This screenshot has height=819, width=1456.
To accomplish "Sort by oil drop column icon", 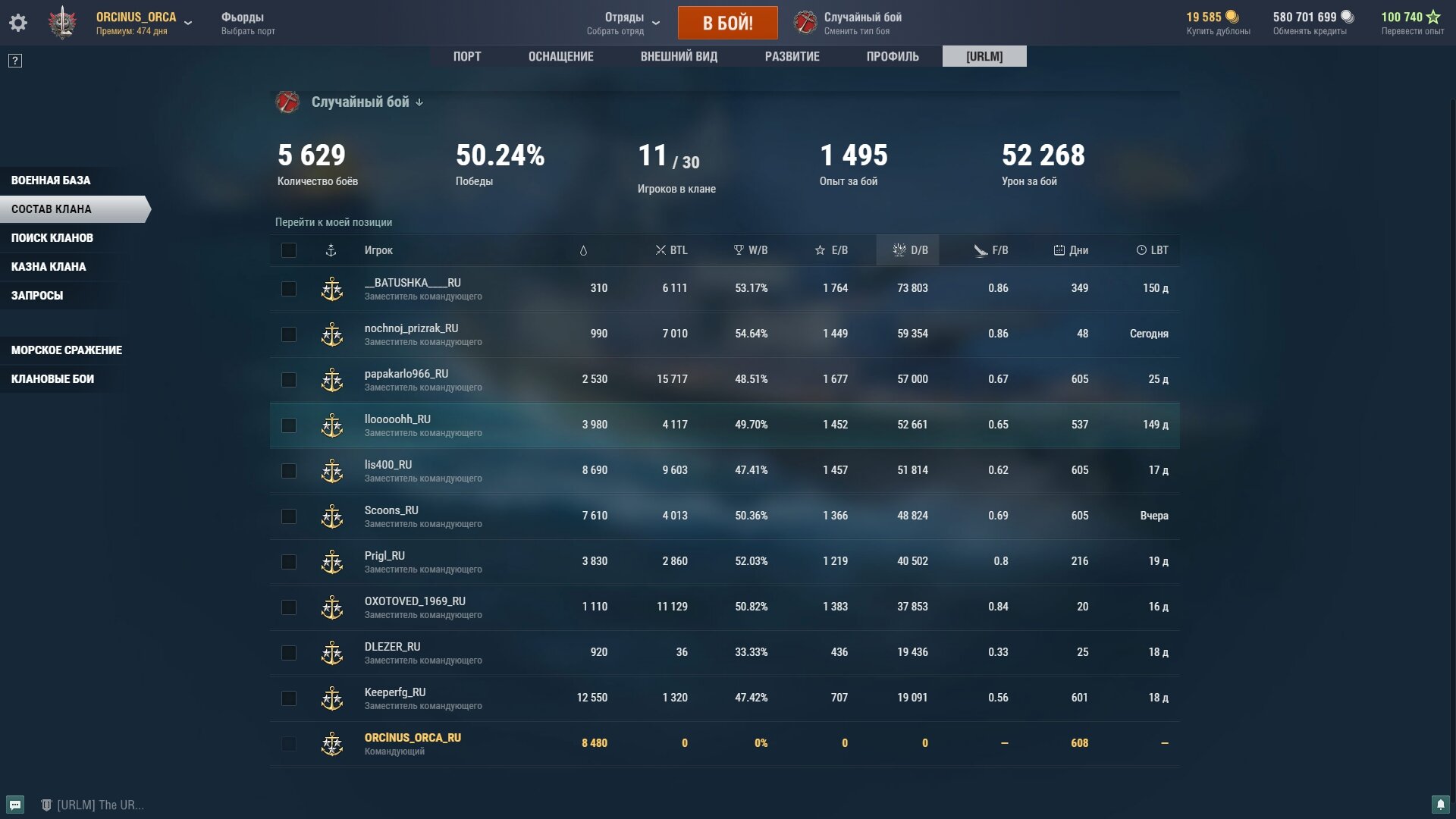I will coord(583,250).
